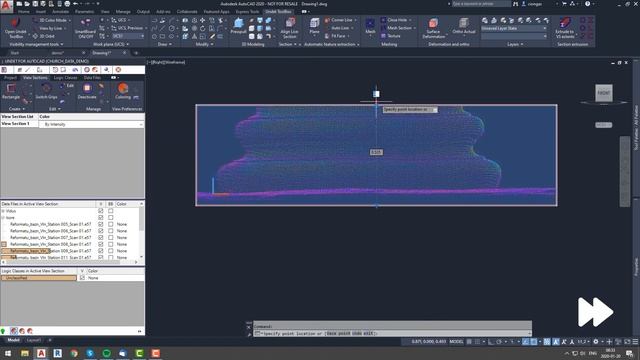The width and height of the screenshot is (640, 360).
Task: Toggle visibility checkbox for Station 005 scan
Action: click(101, 224)
